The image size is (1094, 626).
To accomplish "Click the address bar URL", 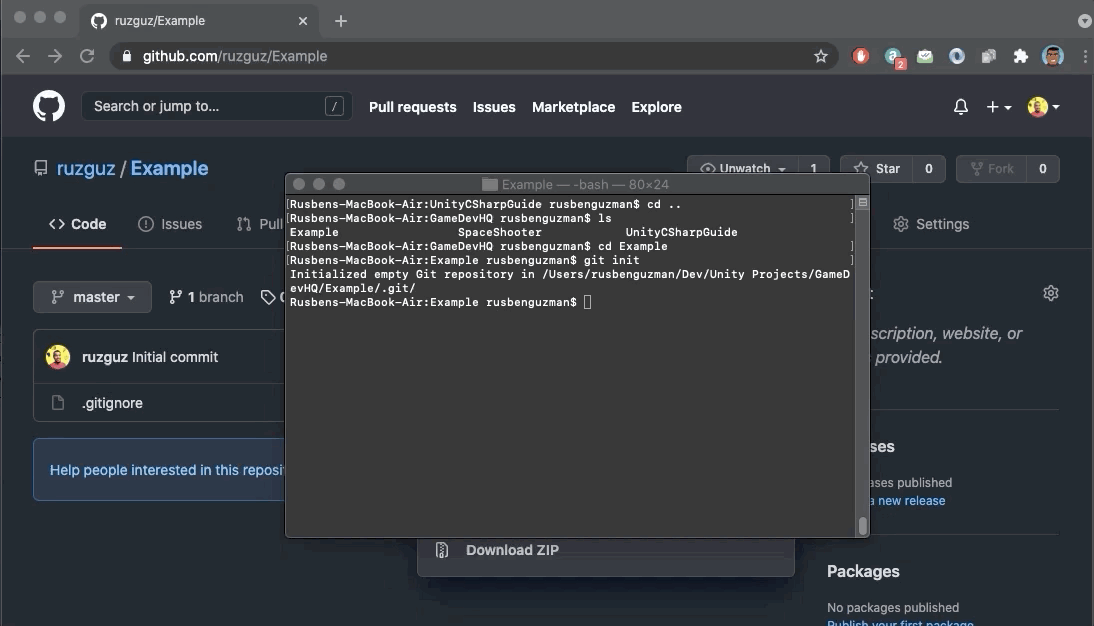I will tap(234, 56).
